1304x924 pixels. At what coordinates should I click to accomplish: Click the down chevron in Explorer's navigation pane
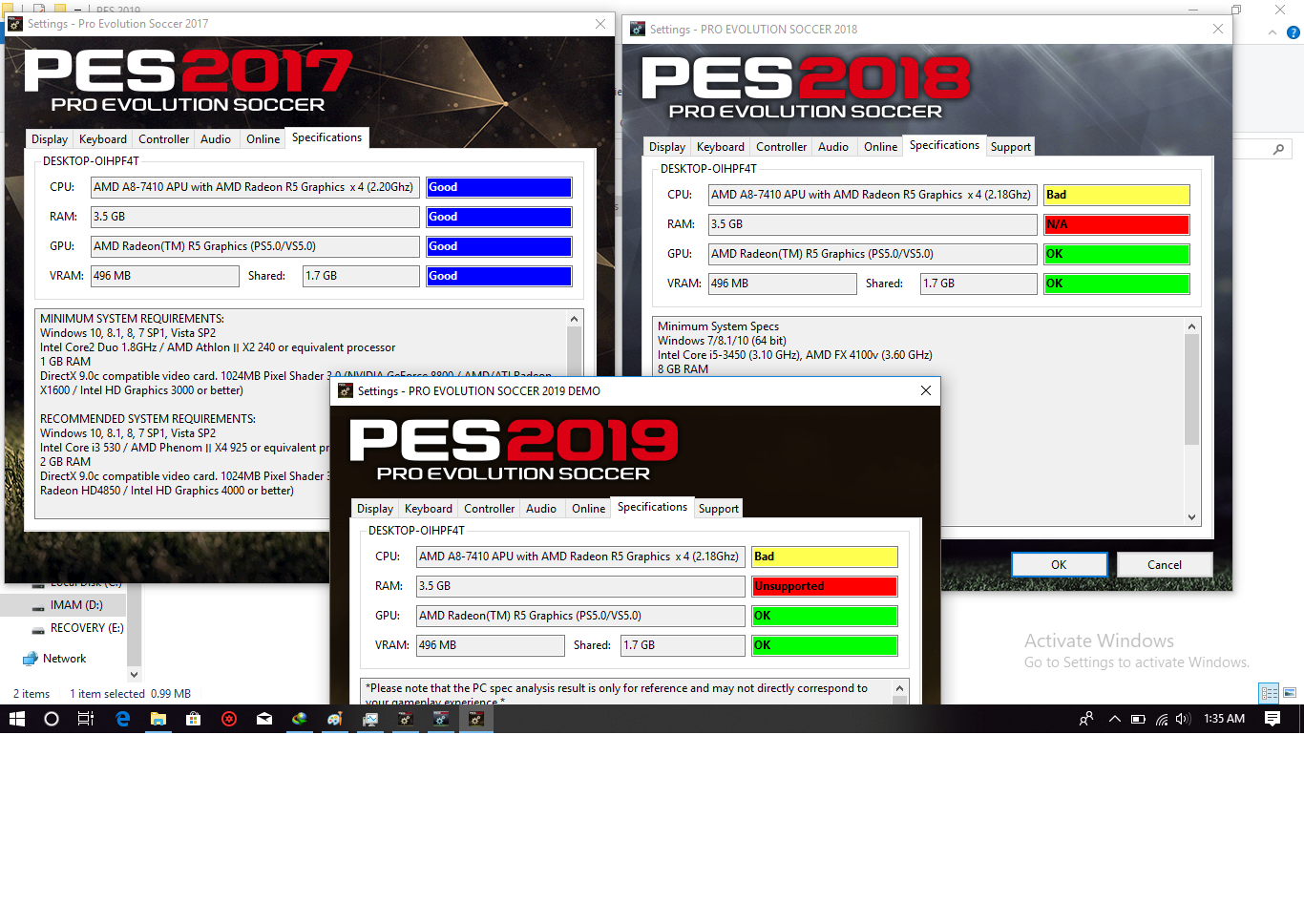pos(134,675)
